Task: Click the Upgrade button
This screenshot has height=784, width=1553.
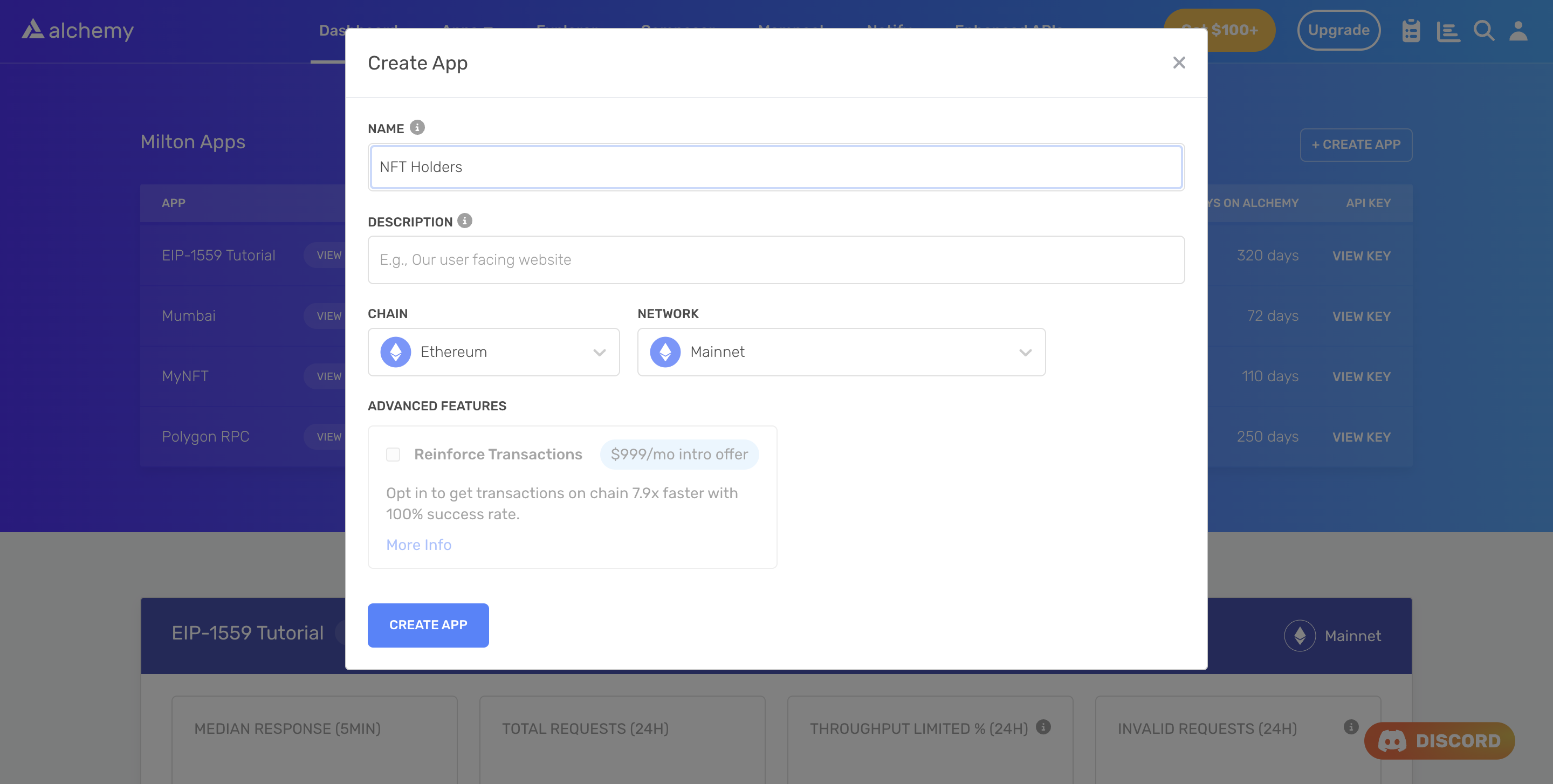Action: [1338, 30]
